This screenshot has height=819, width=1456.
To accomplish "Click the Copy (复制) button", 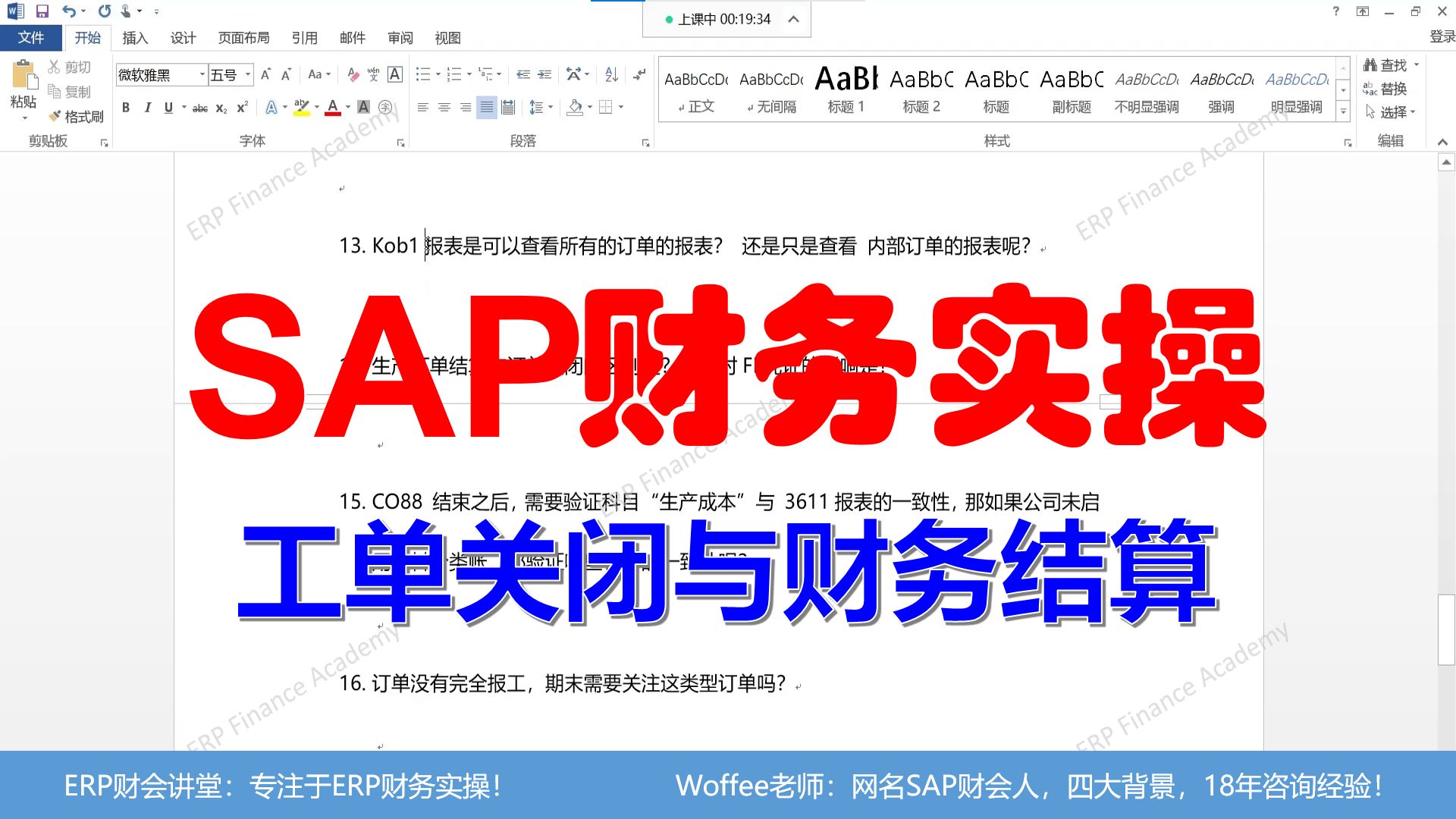I will pyautogui.click(x=70, y=92).
